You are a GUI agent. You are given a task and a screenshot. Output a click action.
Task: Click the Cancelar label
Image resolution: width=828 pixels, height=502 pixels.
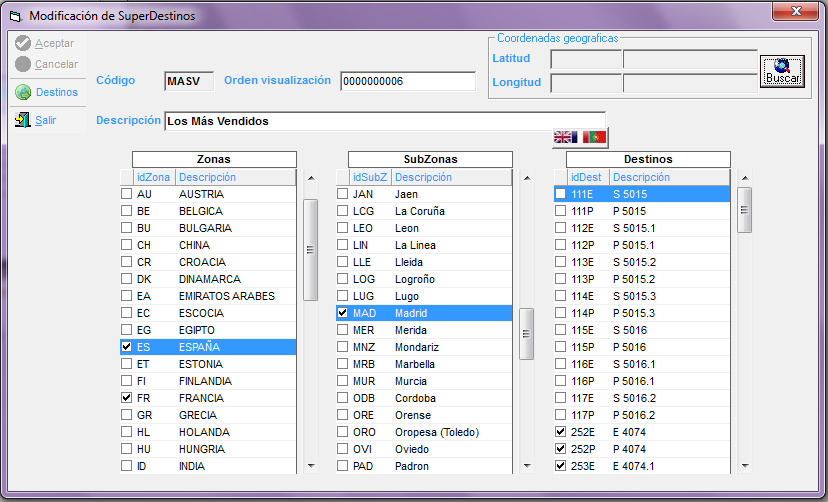57,64
